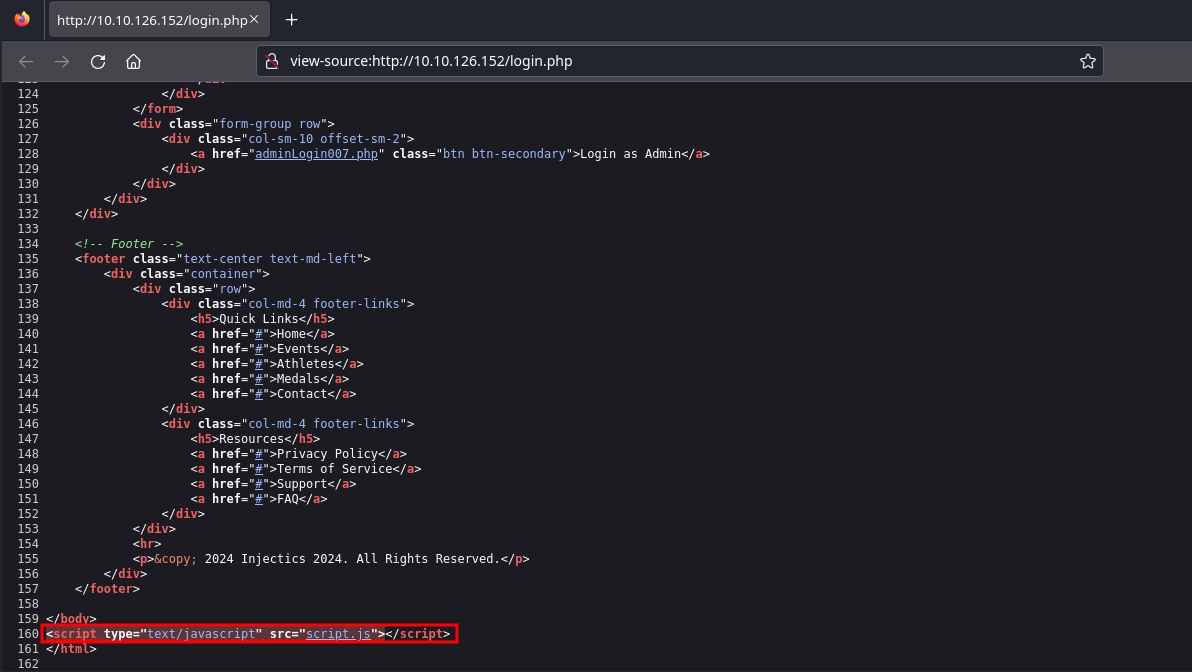Navigate back using the back arrow
This screenshot has height=672, width=1192.
click(x=25, y=61)
